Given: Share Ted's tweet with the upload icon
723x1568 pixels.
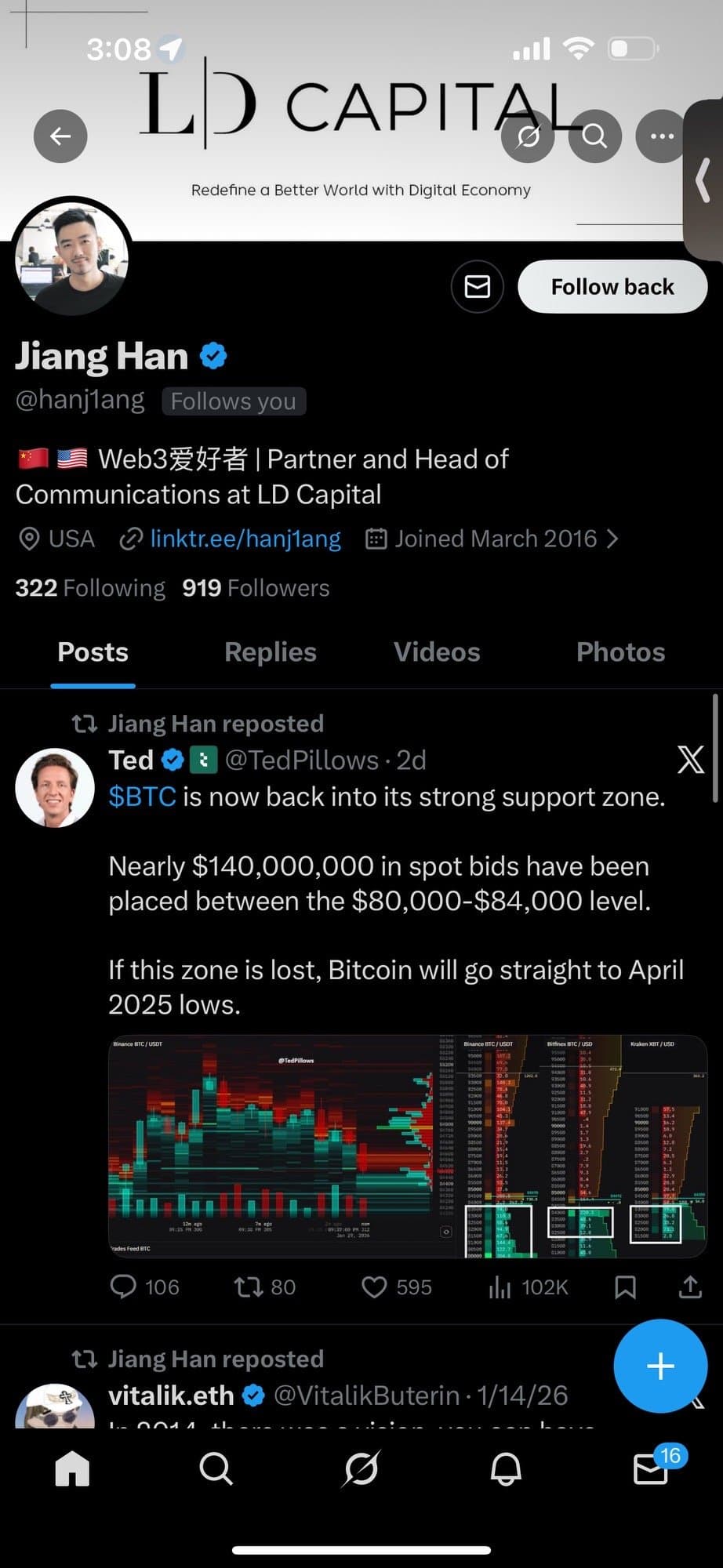Looking at the screenshot, I should point(689,1287).
